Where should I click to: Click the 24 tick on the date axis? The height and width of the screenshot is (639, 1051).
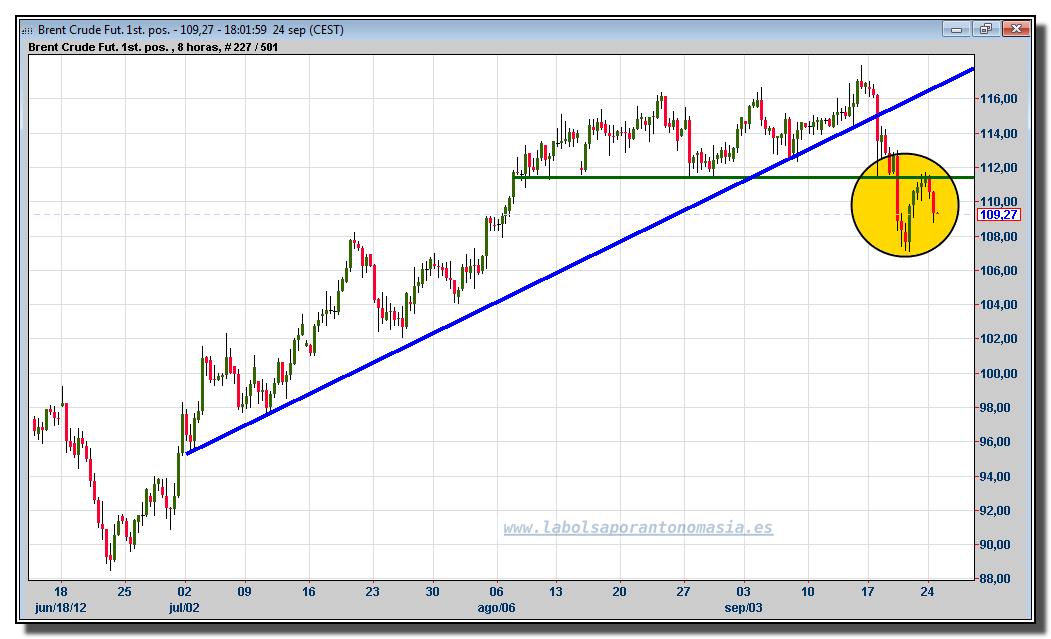[928, 592]
